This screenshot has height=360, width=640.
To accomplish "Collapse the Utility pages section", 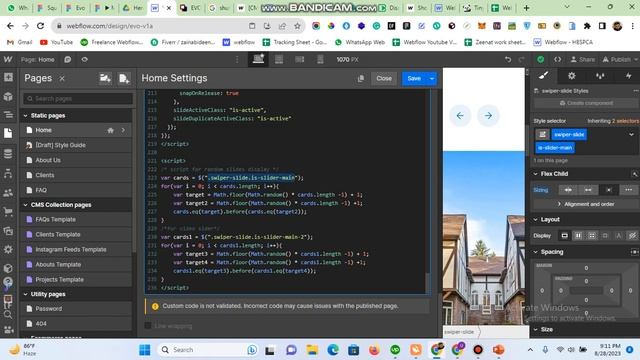I will coord(25,294).
